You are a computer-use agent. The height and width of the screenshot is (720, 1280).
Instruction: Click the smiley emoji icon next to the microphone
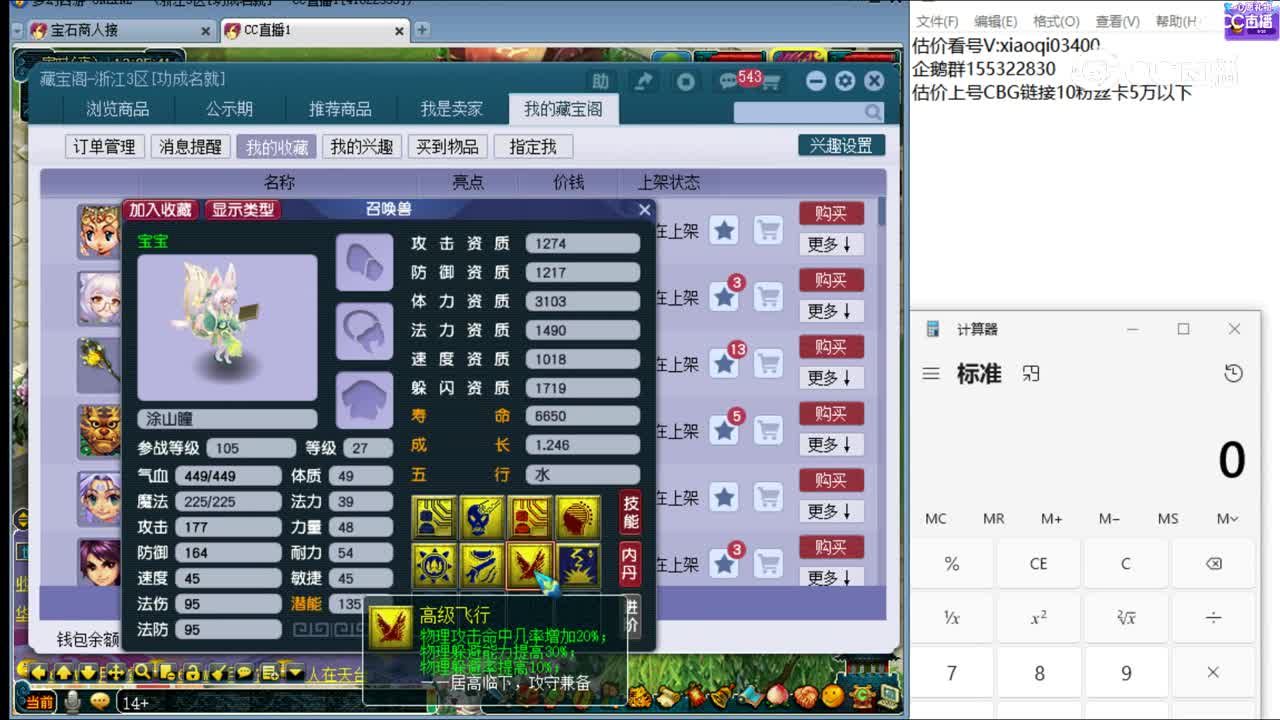point(98,701)
